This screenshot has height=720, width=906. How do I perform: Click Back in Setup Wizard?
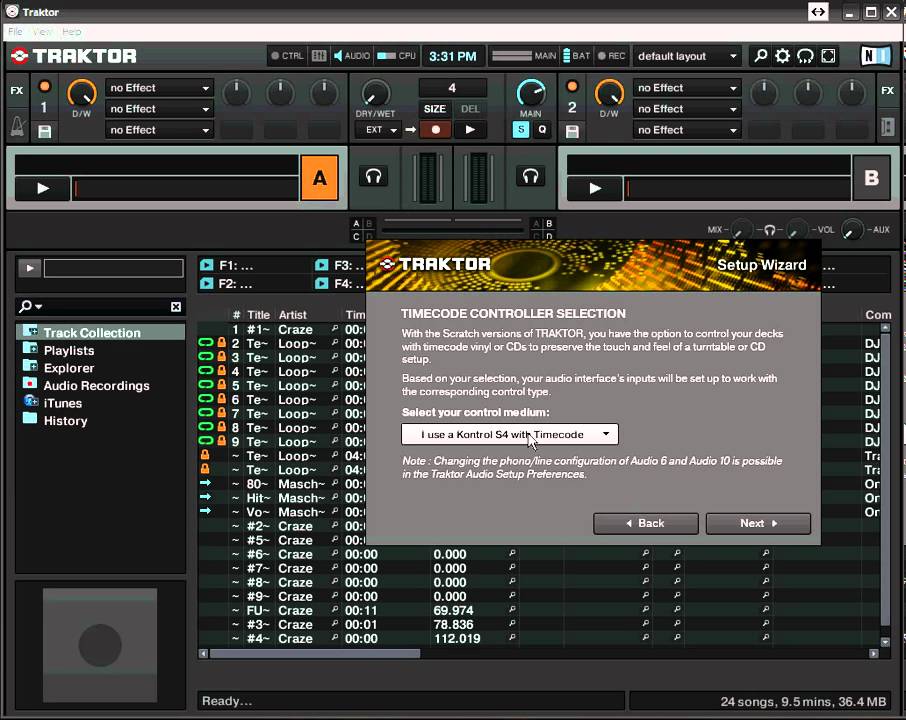(x=645, y=524)
